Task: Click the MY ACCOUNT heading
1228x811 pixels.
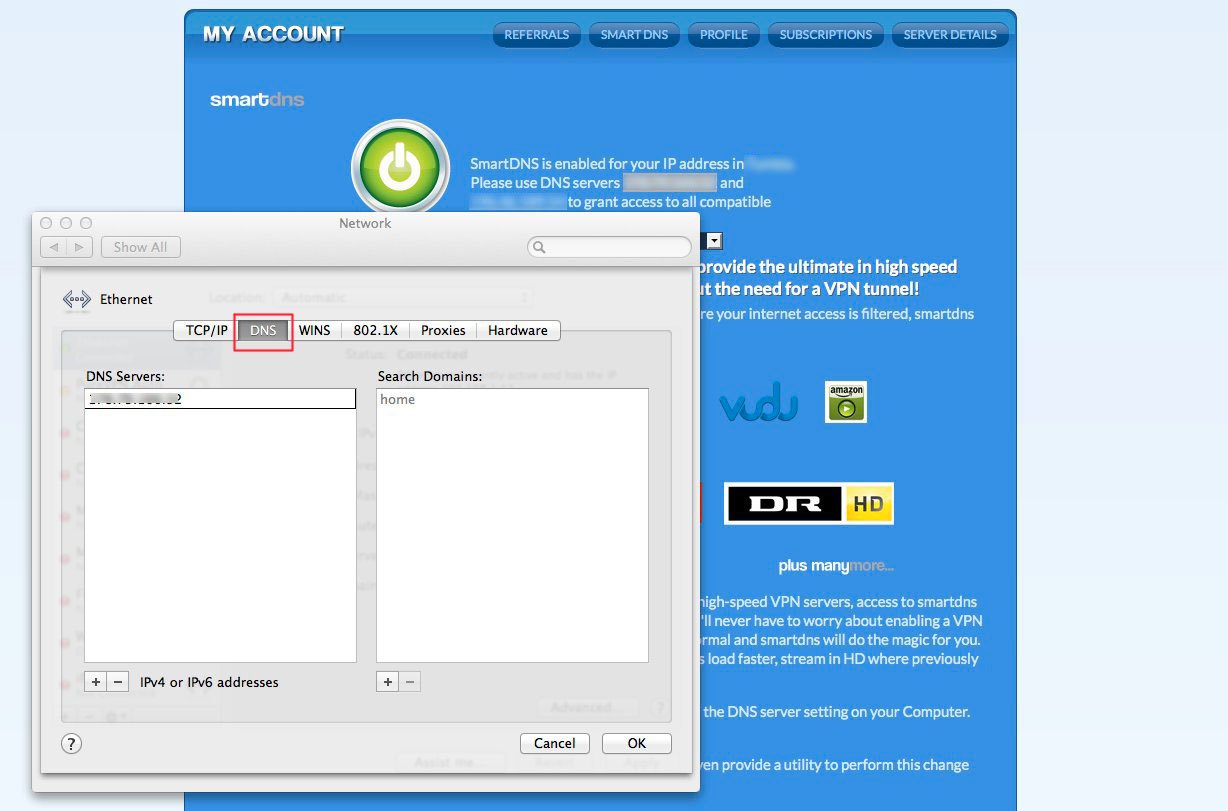Action: click(x=273, y=34)
